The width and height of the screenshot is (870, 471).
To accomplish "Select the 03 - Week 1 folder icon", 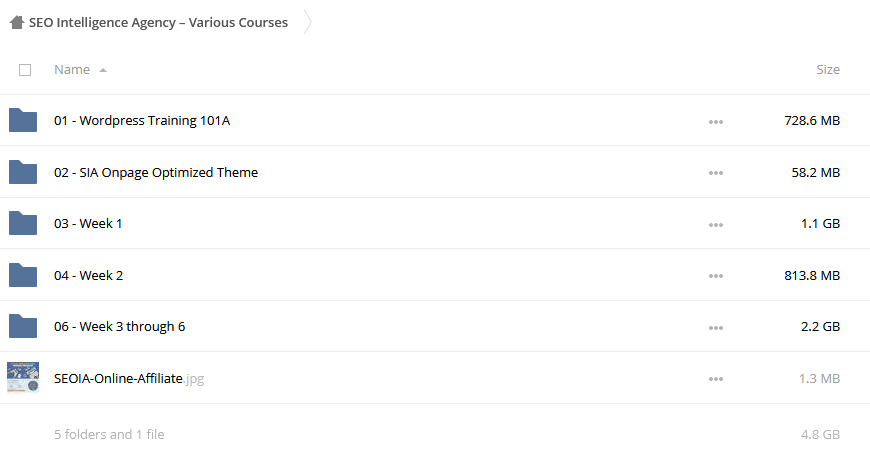I will pyautogui.click(x=23, y=224).
